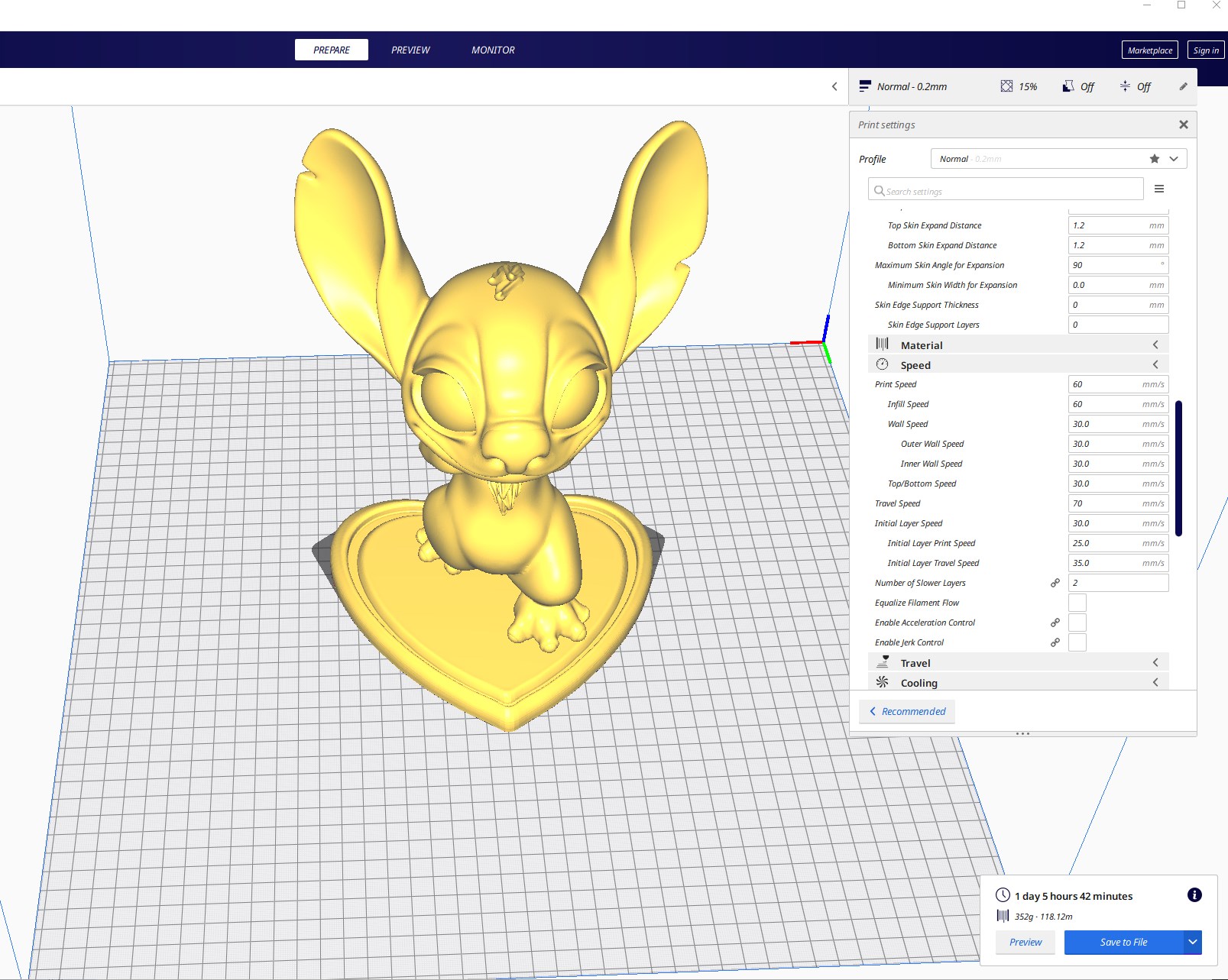Viewport: 1228px width, 980px height.
Task: Click the print settings panel scrollbar
Action: click(x=1178, y=467)
